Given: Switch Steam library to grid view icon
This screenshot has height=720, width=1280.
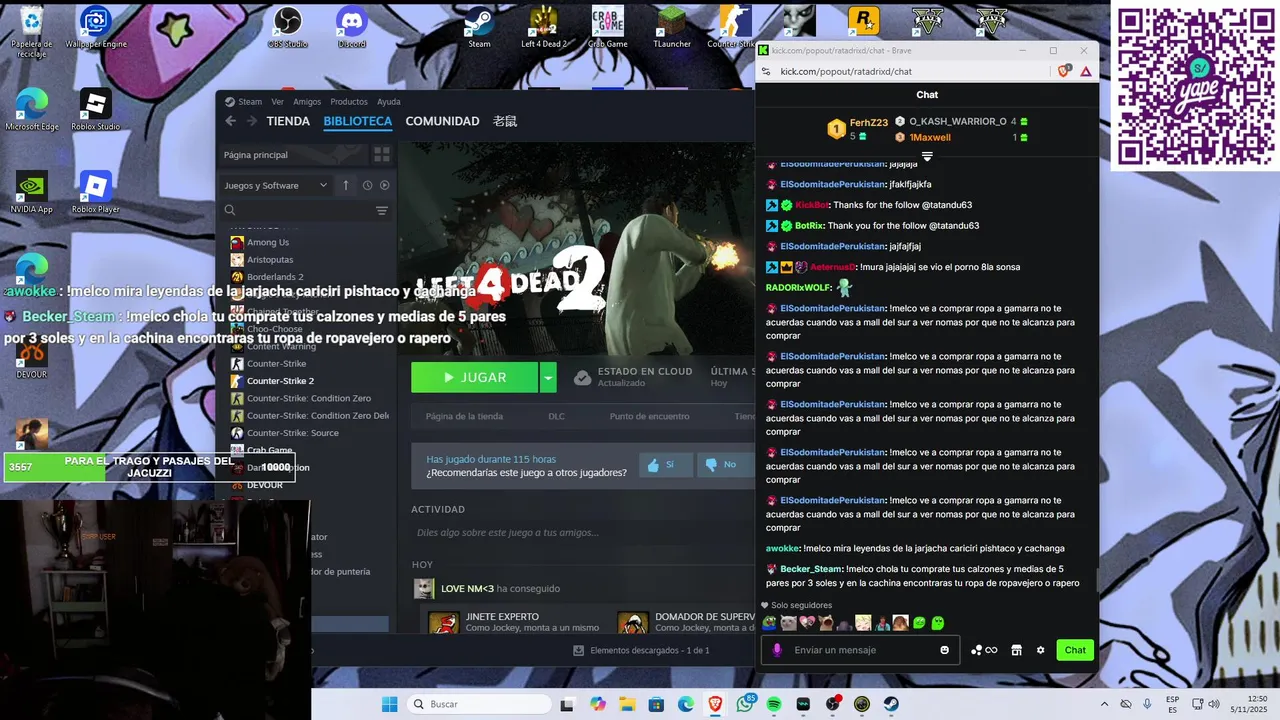Looking at the screenshot, I should (381, 155).
